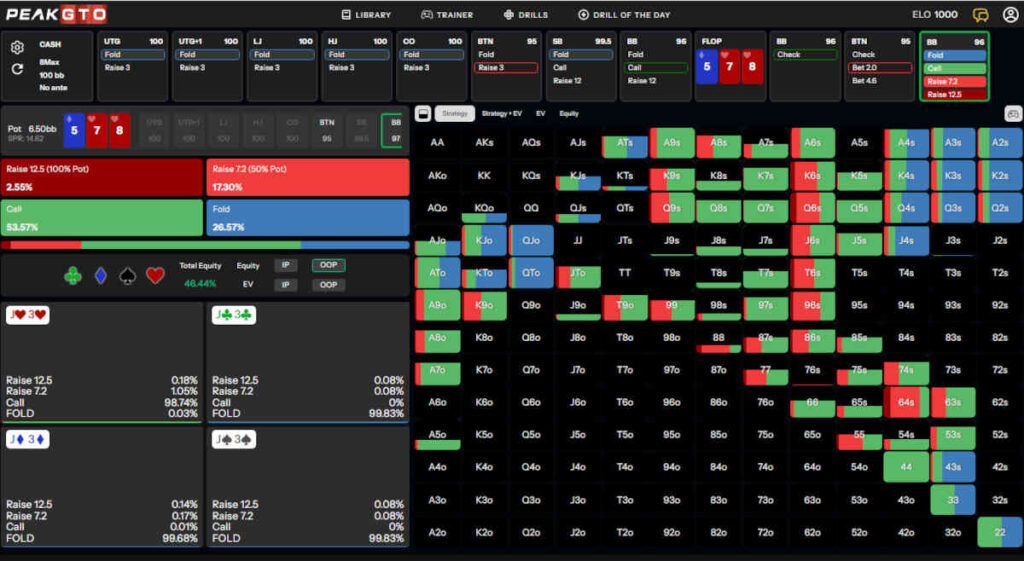Open the chat feedback icon near ELO
1024x561 pixels.
979,15
